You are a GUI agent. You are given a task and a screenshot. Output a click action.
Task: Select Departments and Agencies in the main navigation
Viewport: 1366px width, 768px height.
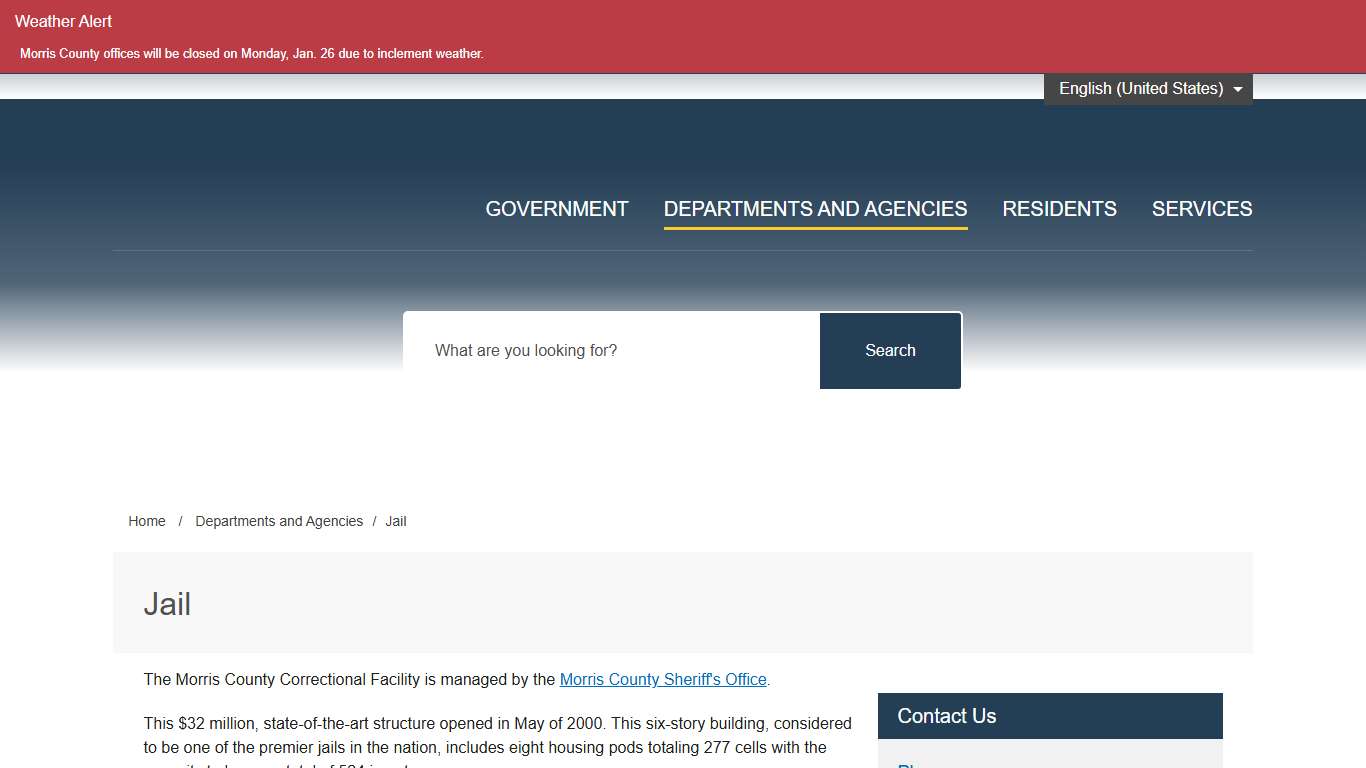point(815,209)
